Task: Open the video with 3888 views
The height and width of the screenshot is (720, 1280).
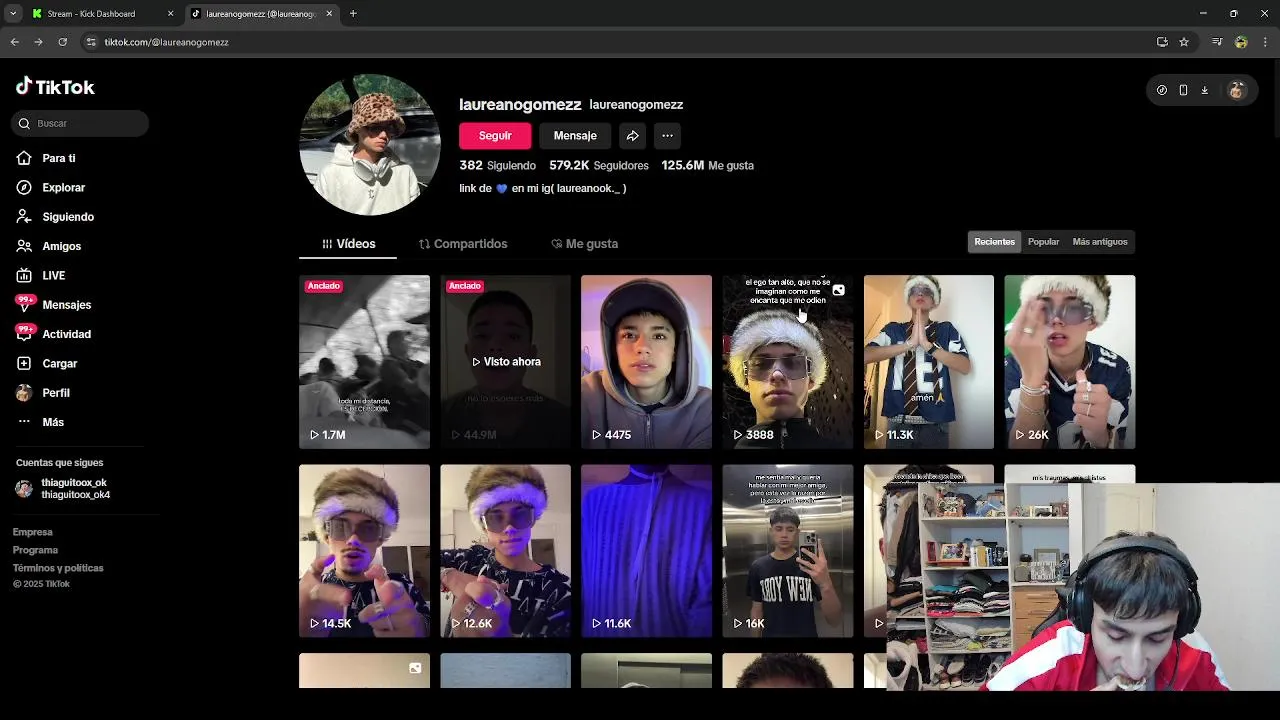Action: point(788,362)
